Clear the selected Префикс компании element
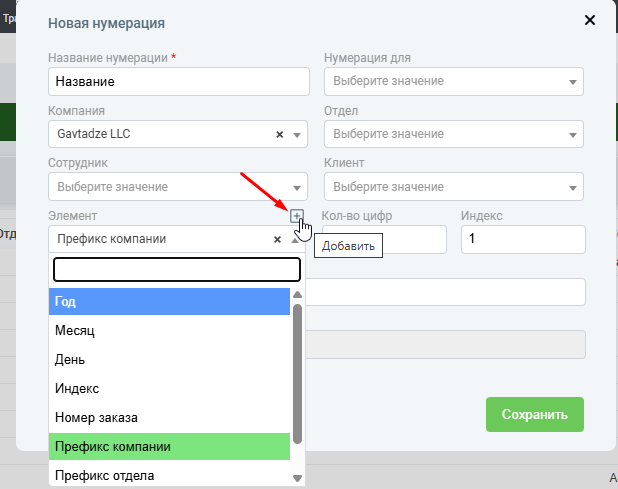Viewport: 618px width, 489px height. [x=277, y=239]
